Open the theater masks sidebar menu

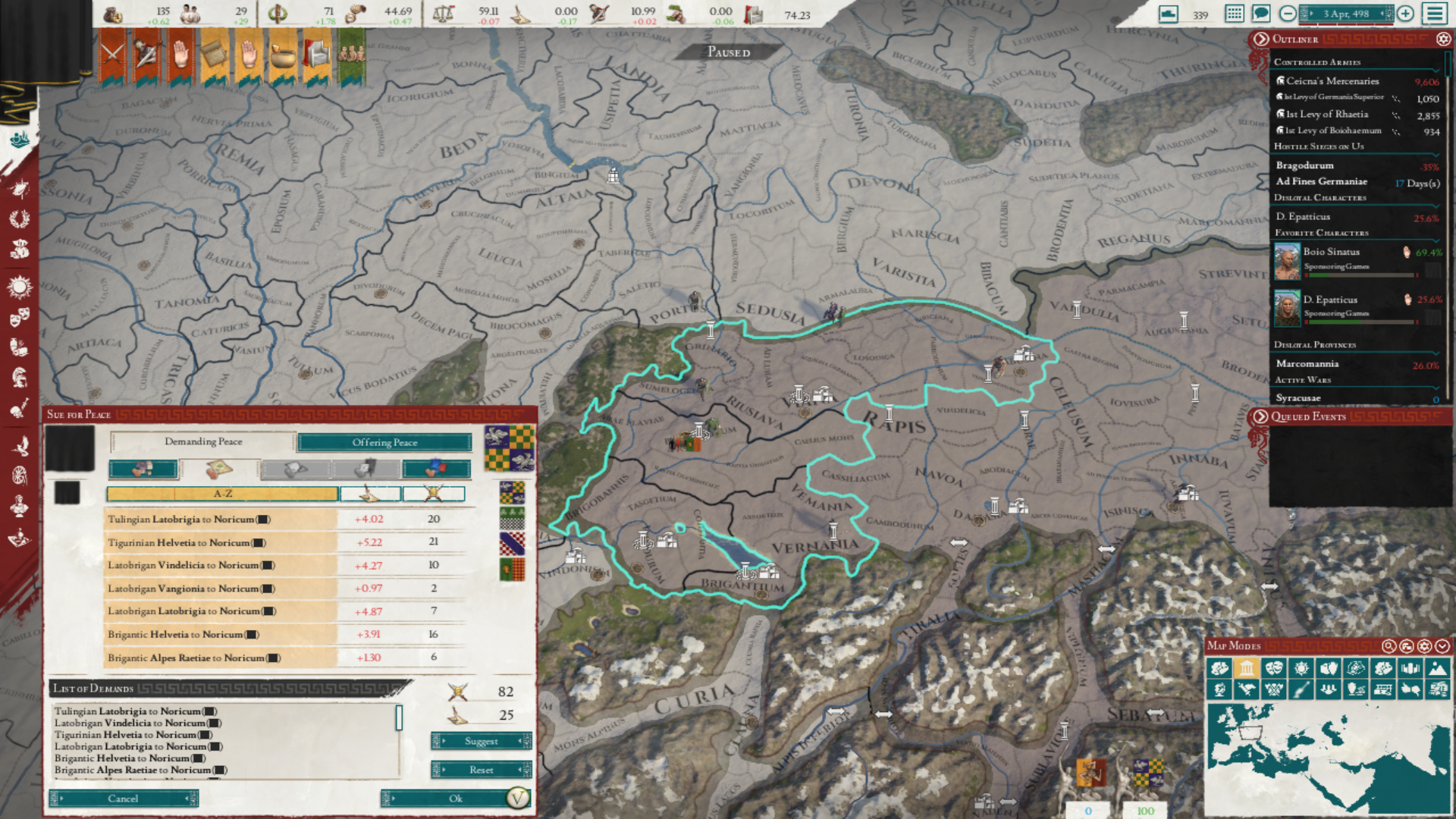(x=19, y=316)
